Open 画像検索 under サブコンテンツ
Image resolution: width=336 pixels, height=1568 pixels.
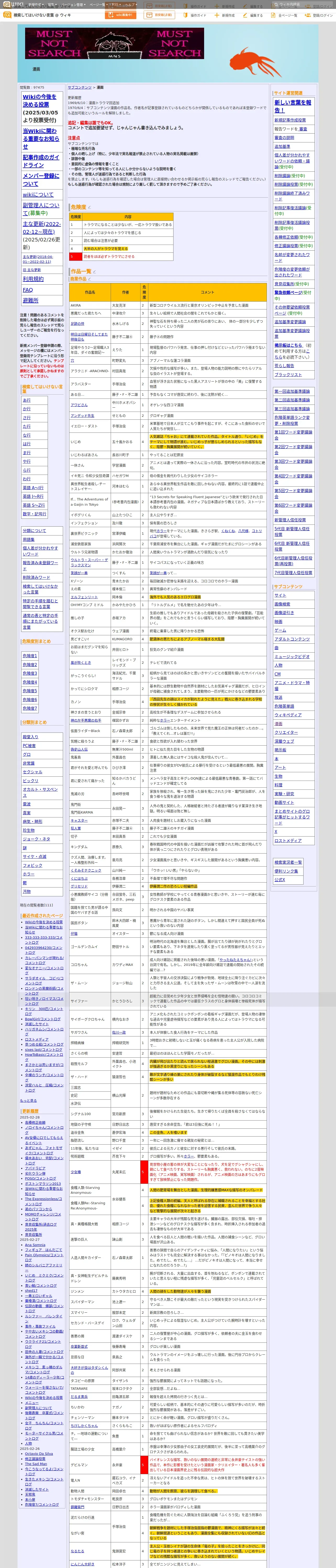pyautogui.click(x=282, y=604)
